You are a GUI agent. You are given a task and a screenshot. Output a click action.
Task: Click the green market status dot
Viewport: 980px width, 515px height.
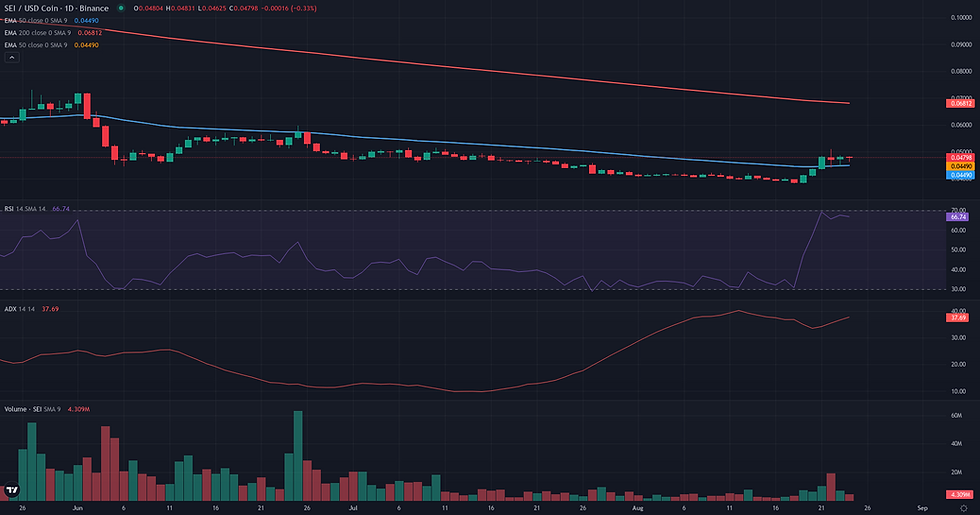point(121,8)
